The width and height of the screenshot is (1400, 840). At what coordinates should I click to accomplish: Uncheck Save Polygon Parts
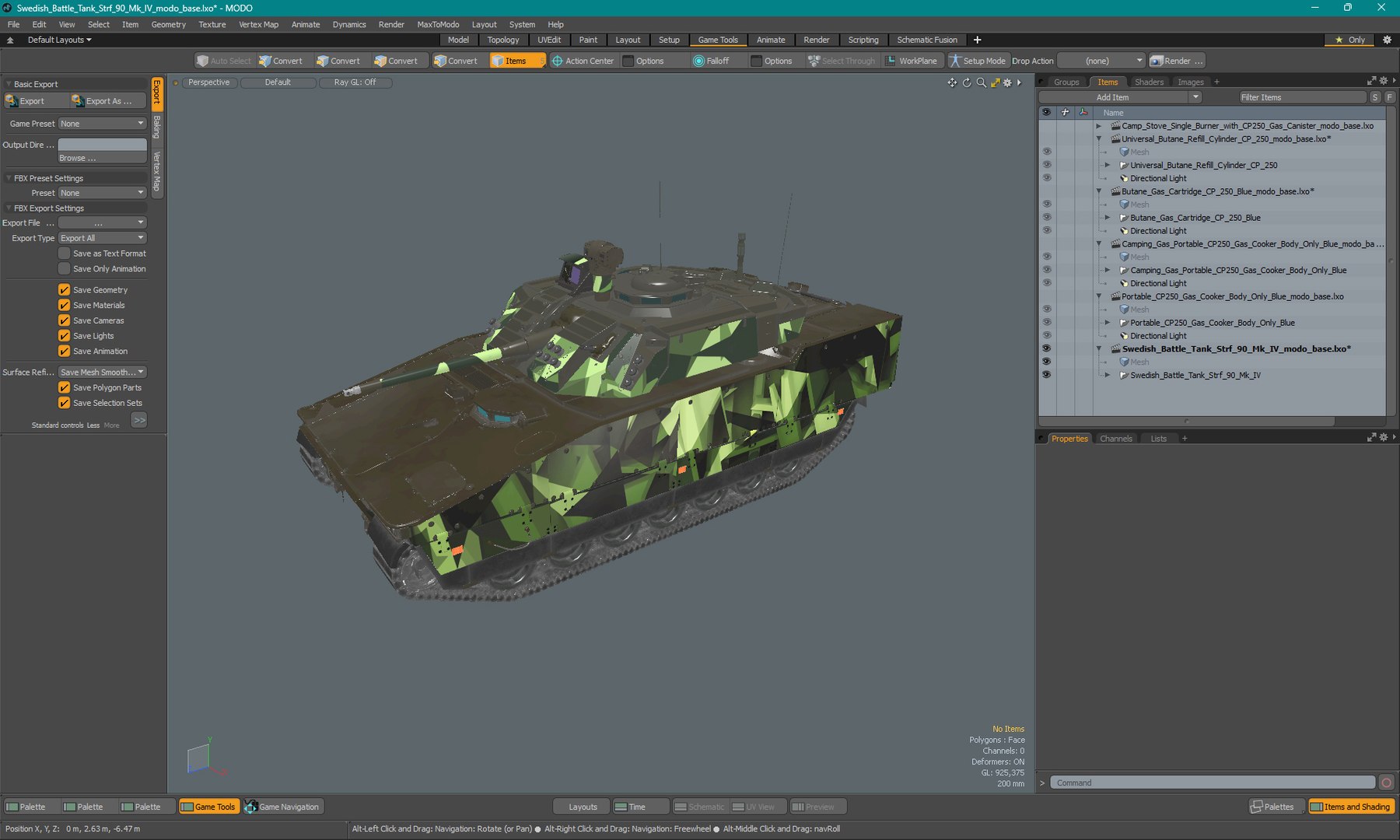click(x=65, y=387)
